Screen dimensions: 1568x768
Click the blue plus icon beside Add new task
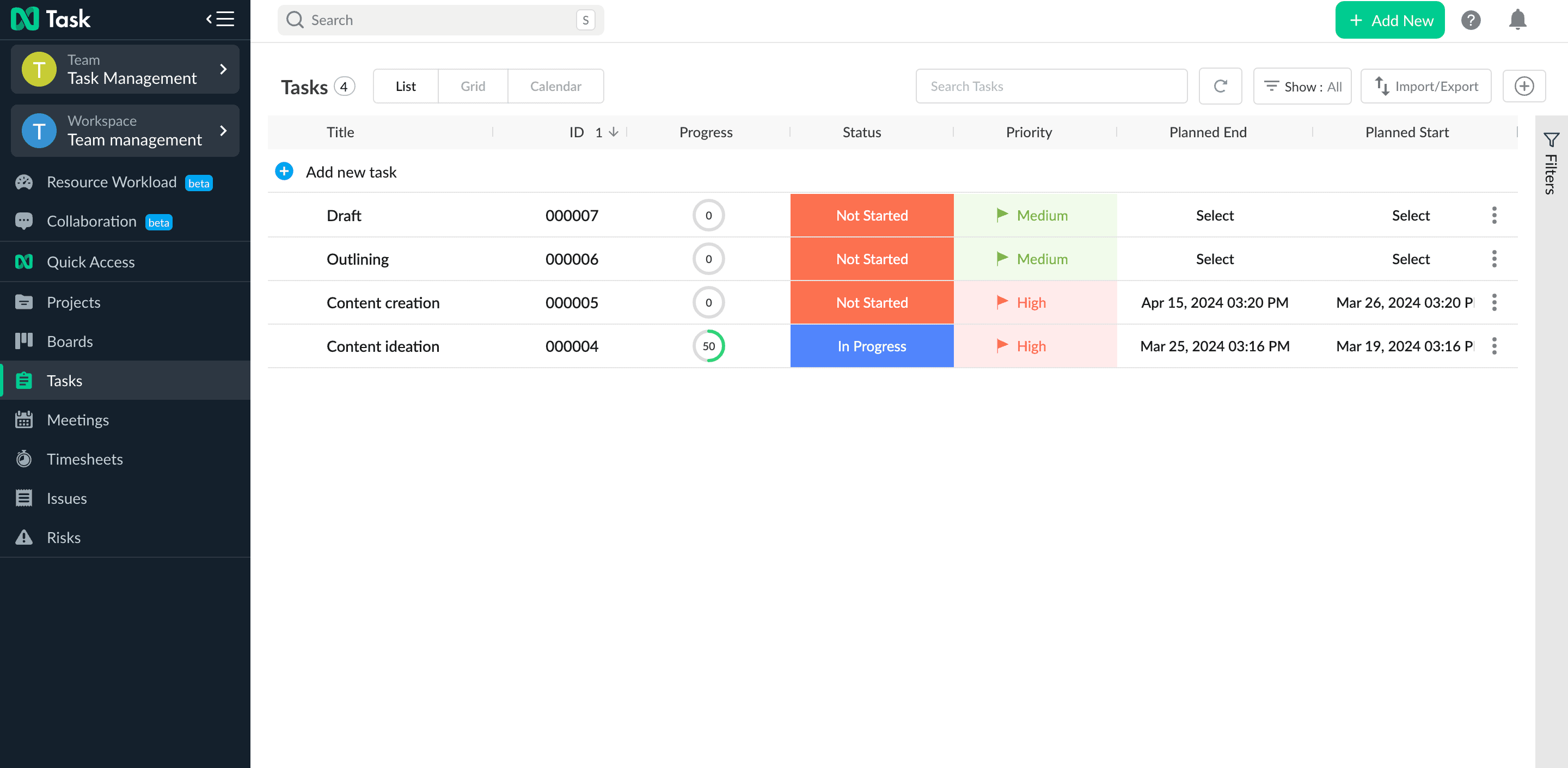[284, 172]
